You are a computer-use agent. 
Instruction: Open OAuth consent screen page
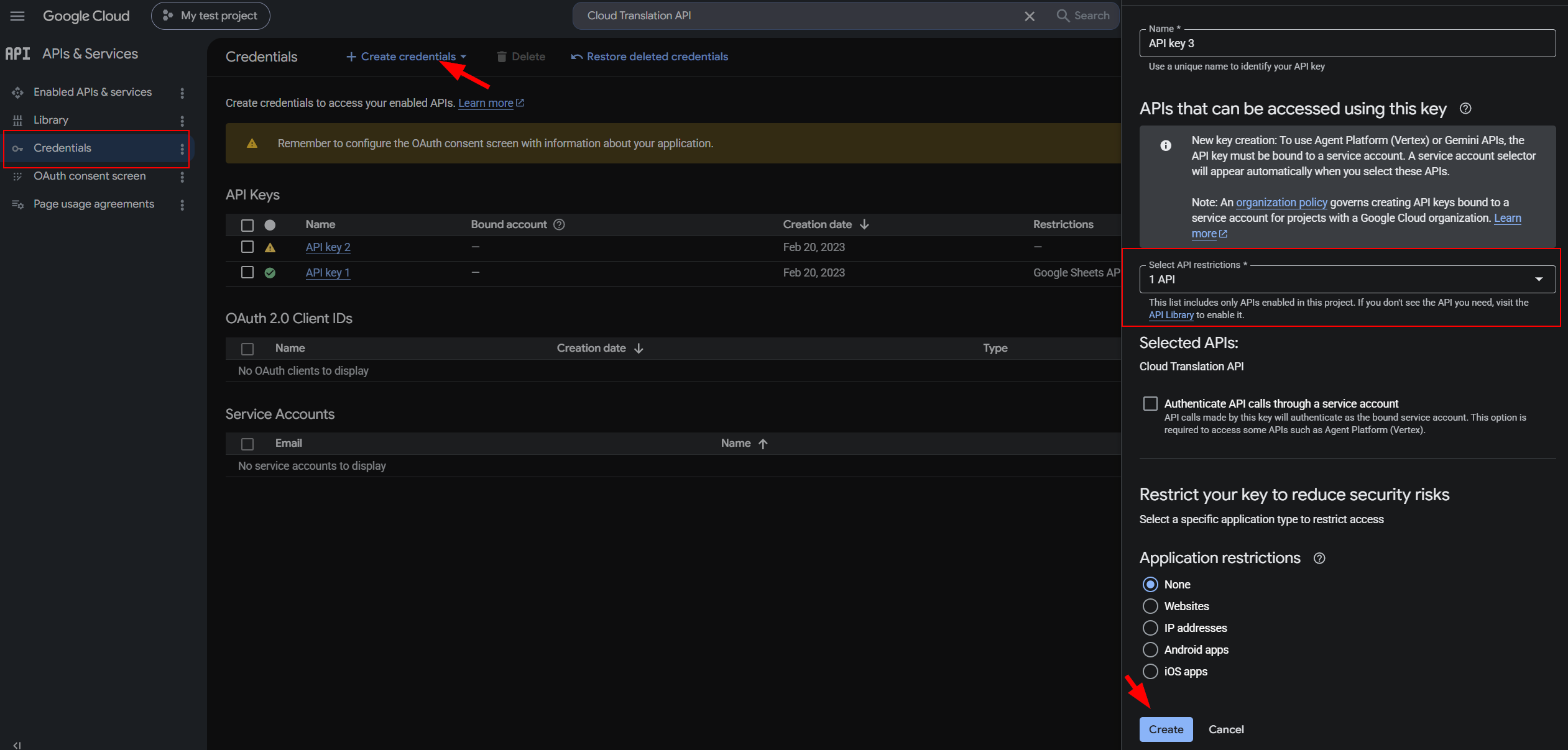tap(90, 176)
